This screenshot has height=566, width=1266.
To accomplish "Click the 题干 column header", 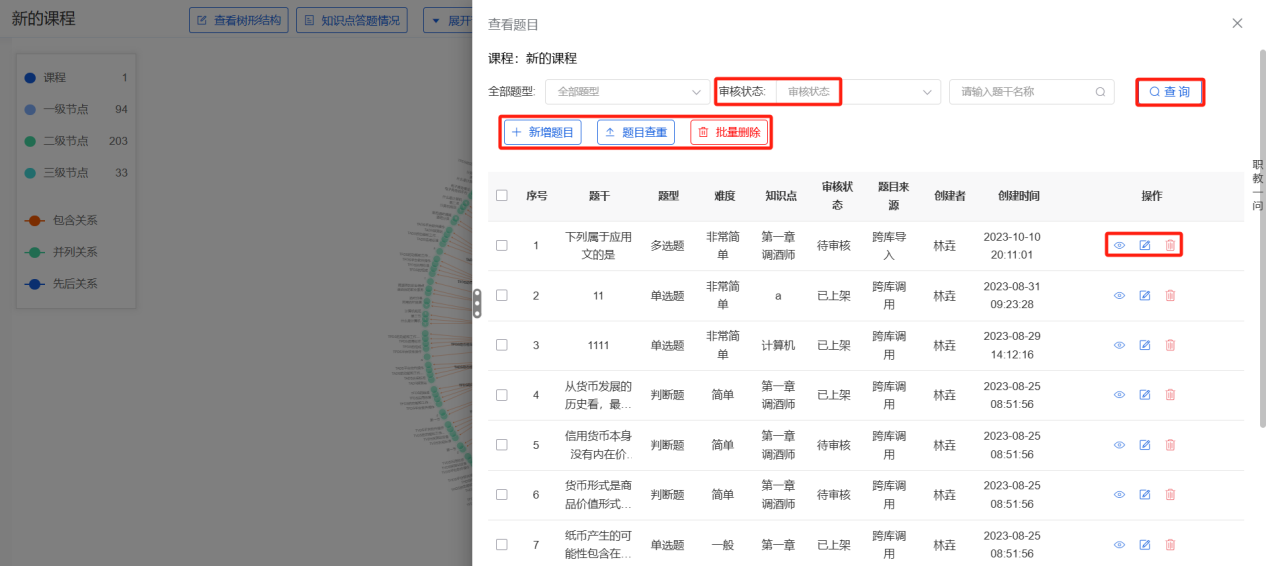I will [599, 196].
